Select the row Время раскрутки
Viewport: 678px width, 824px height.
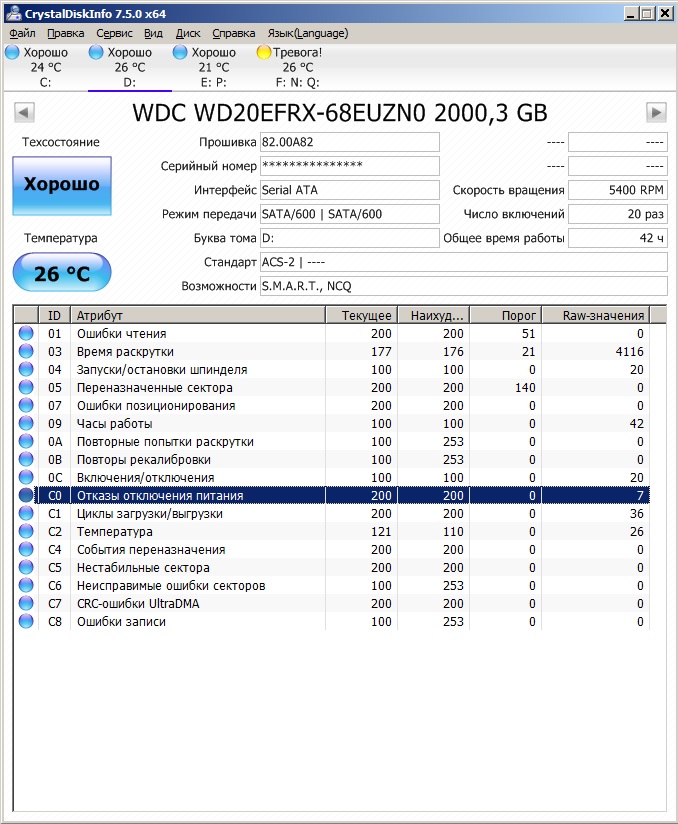pos(332,351)
